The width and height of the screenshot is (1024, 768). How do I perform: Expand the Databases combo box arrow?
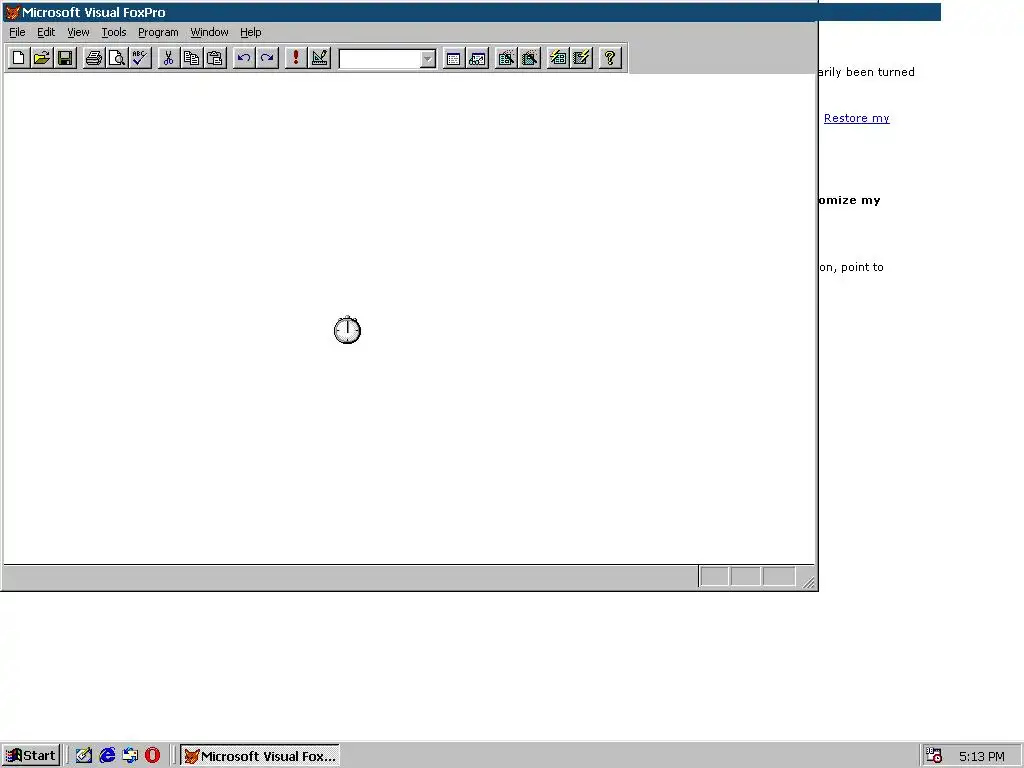(x=427, y=59)
